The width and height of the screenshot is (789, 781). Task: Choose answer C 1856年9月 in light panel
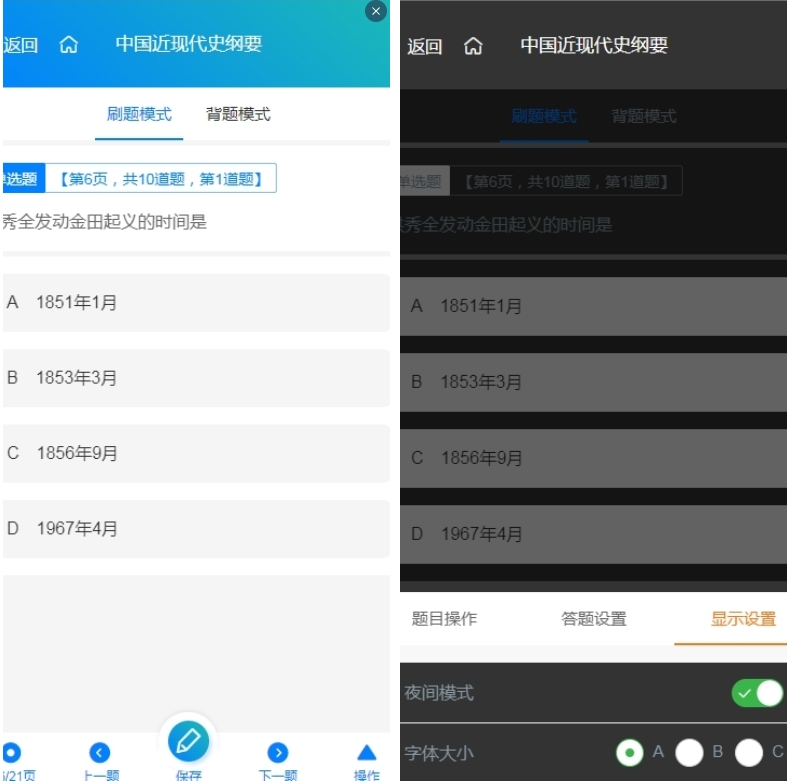[x=195, y=453]
